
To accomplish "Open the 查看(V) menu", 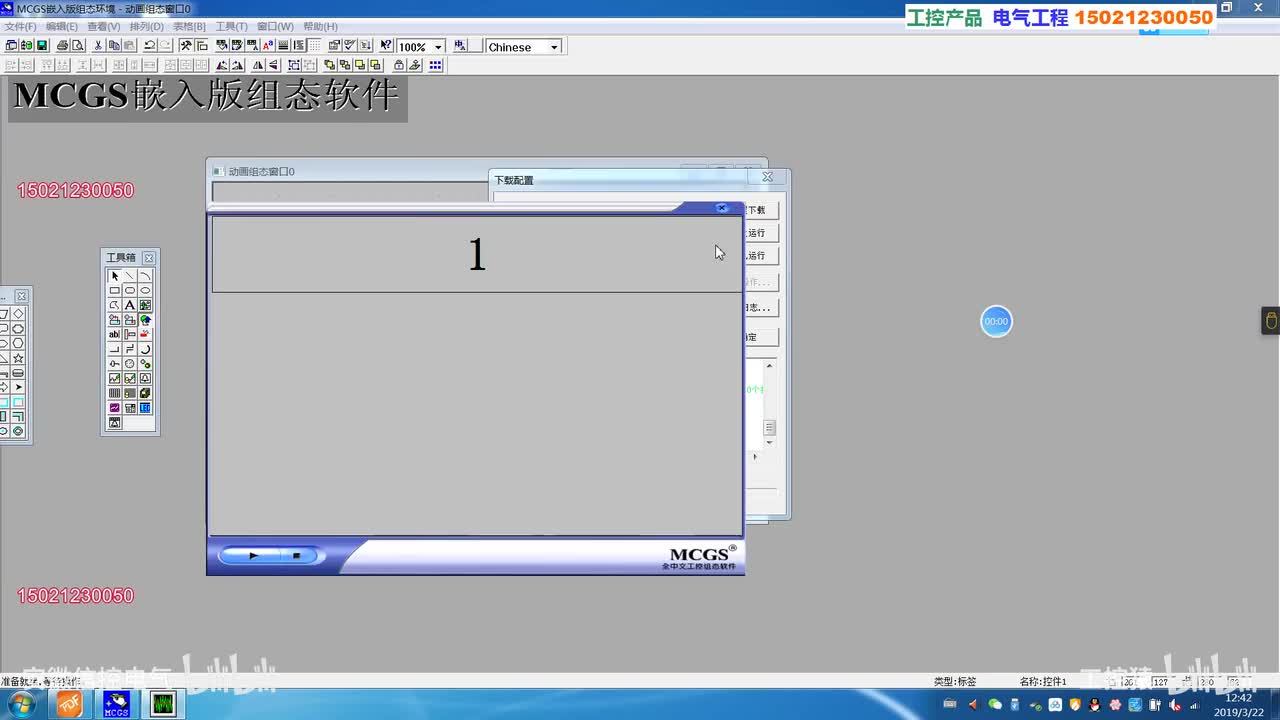I will tap(104, 26).
